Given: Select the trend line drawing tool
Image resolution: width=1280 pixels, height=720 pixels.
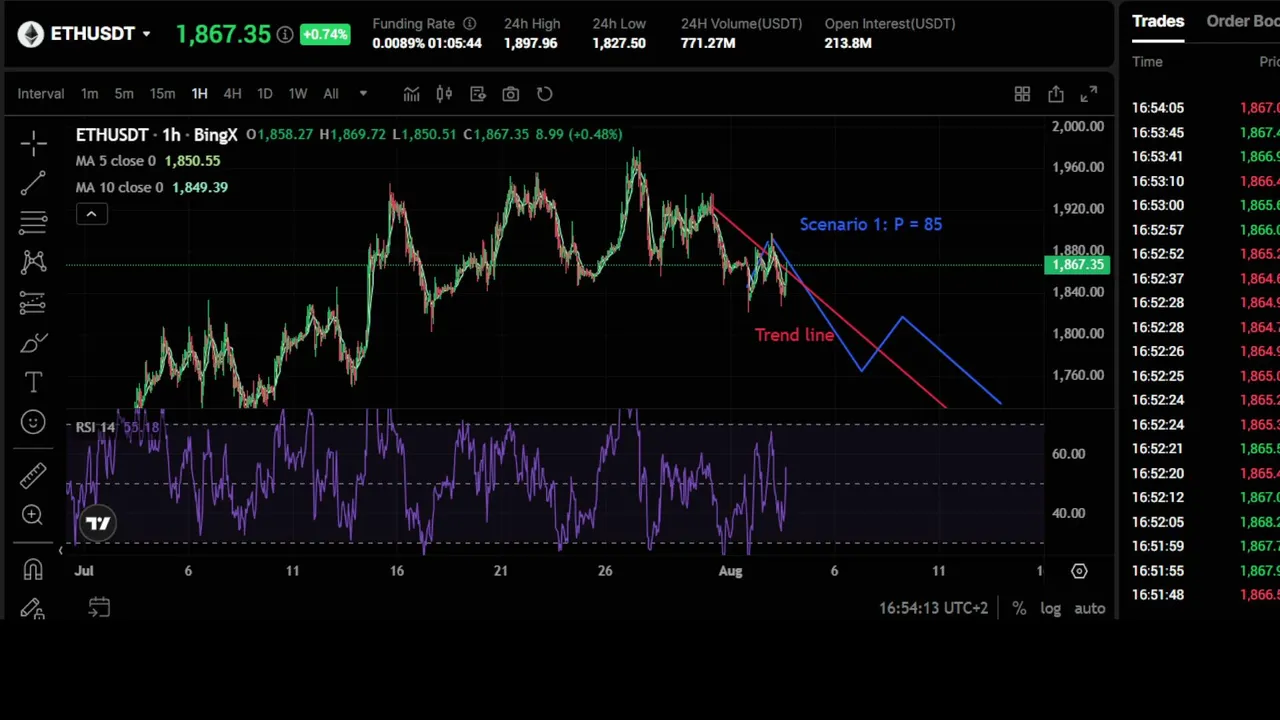Looking at the screenshot, I should point(33,182).
